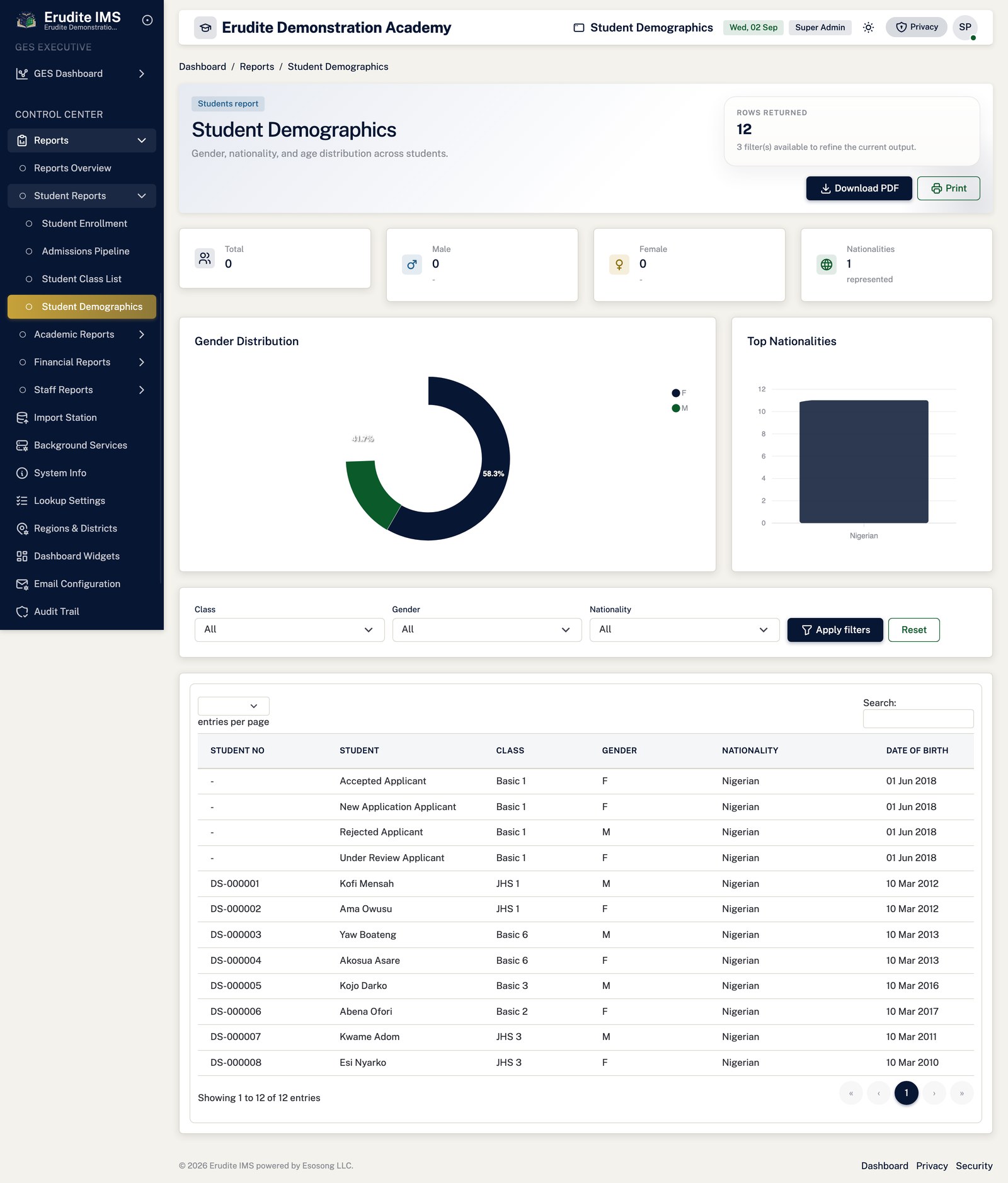Screen dimensions: 1008x1183
Task: Click the Audit Trail shield icon
Action: pyautogui.click(x=22, y=612)
